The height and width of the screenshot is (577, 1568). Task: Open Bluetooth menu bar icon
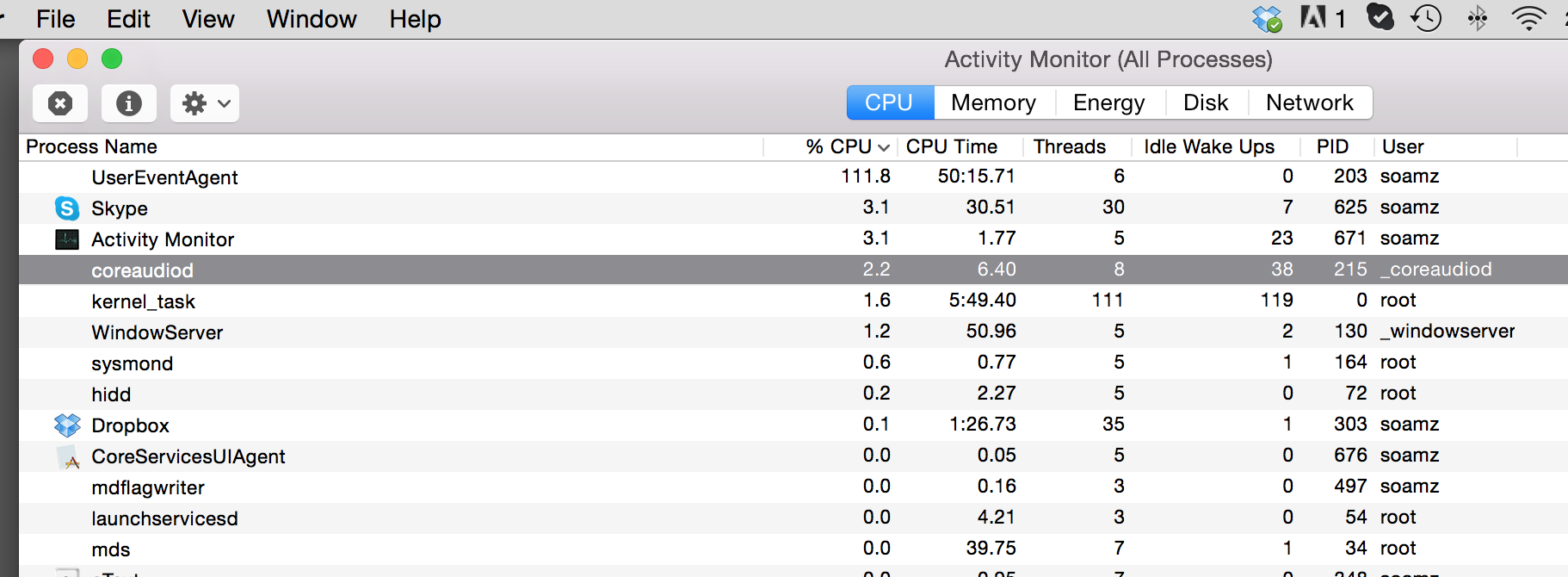pos(1478,18)
